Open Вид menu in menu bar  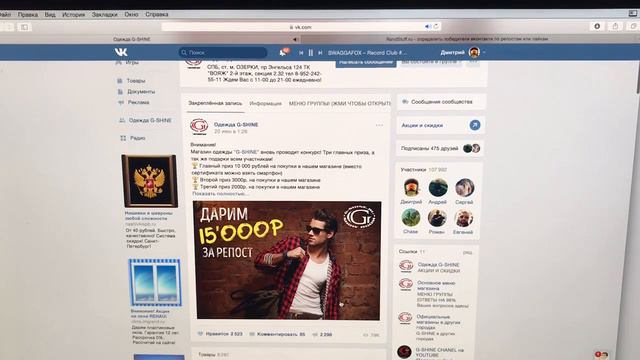[x=50, y=14]
